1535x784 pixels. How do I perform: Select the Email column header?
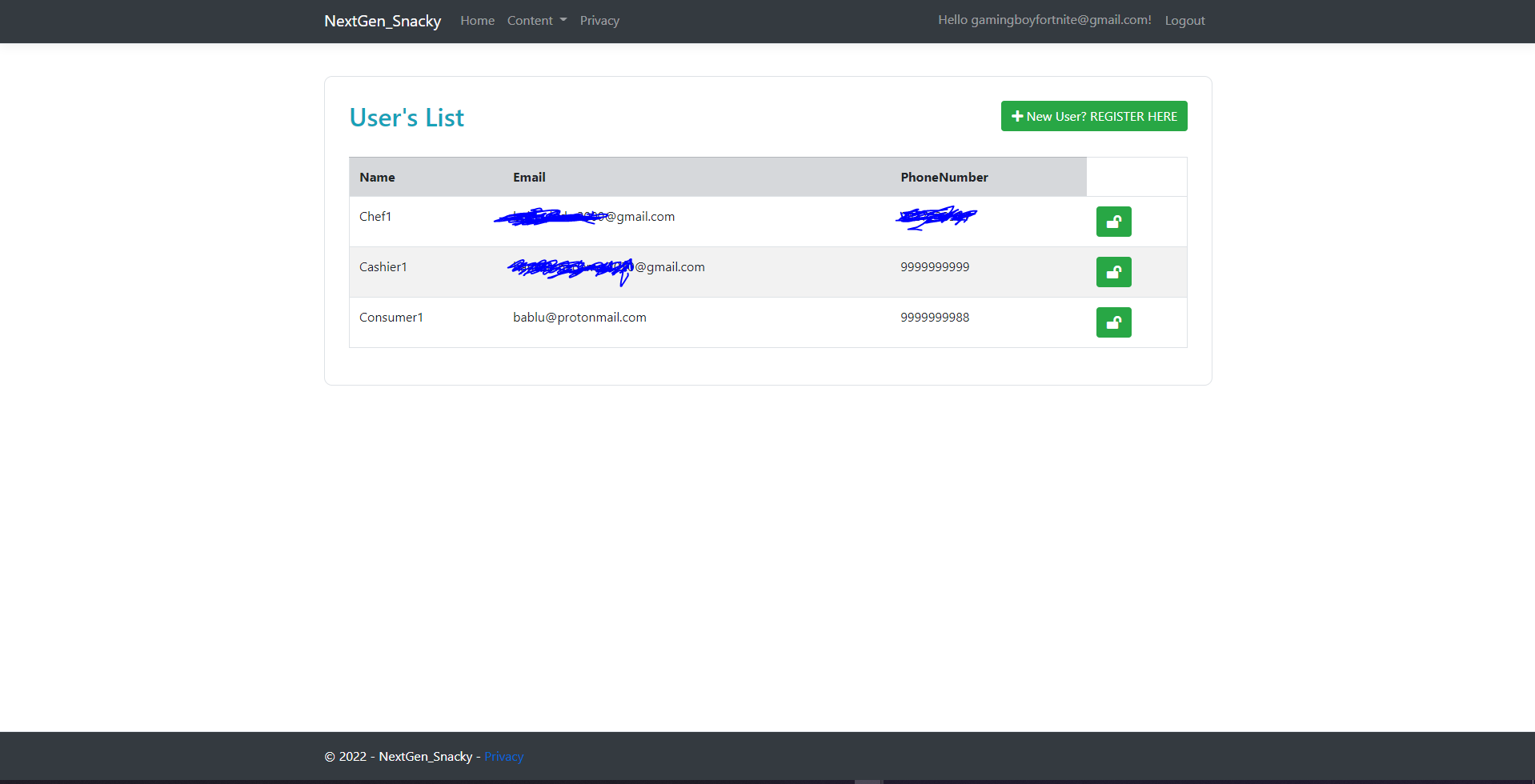tap(529, 177)
